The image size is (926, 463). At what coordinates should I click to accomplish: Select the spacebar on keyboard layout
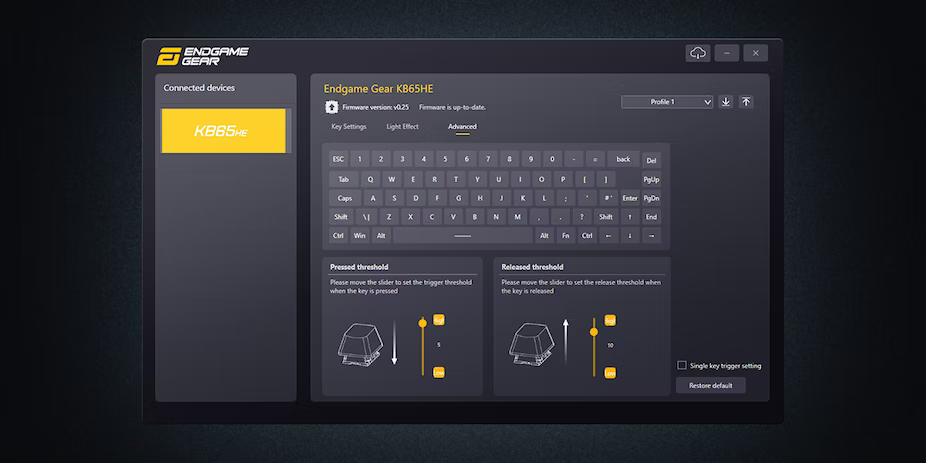[462, 236]
